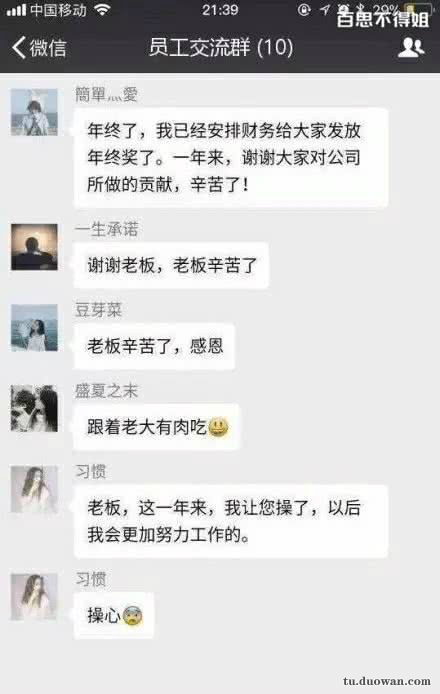Tap message starting 老板，这一年来

(x=231, y=521)
